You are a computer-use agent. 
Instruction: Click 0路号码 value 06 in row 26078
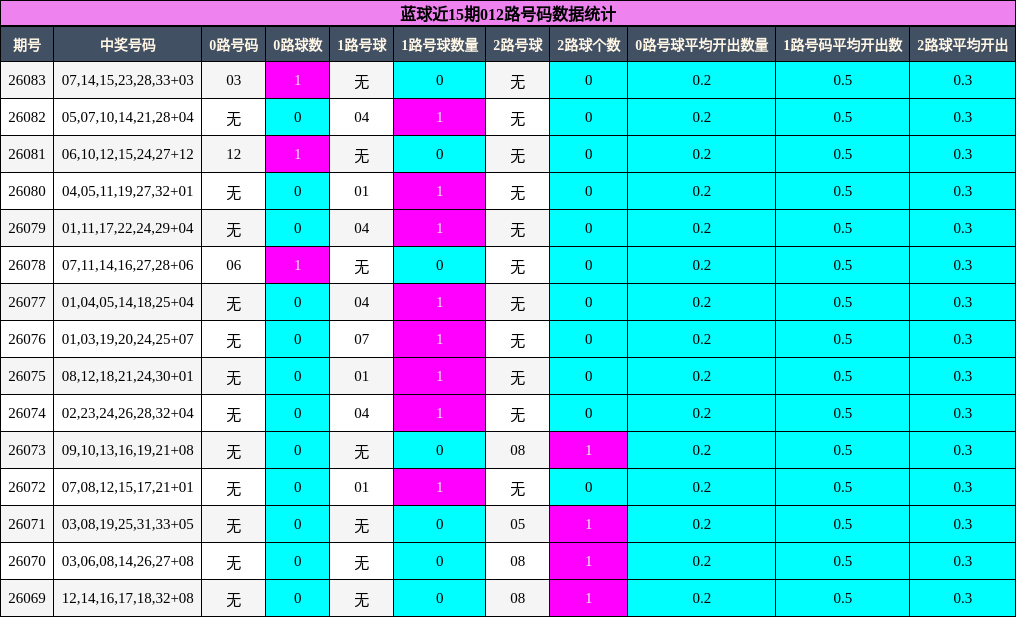pyautogui.click(x=233, y=265)
